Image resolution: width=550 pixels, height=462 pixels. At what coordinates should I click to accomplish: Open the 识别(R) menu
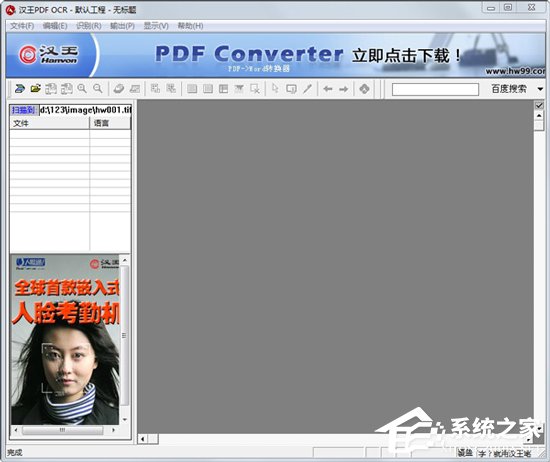coord(89,26)
